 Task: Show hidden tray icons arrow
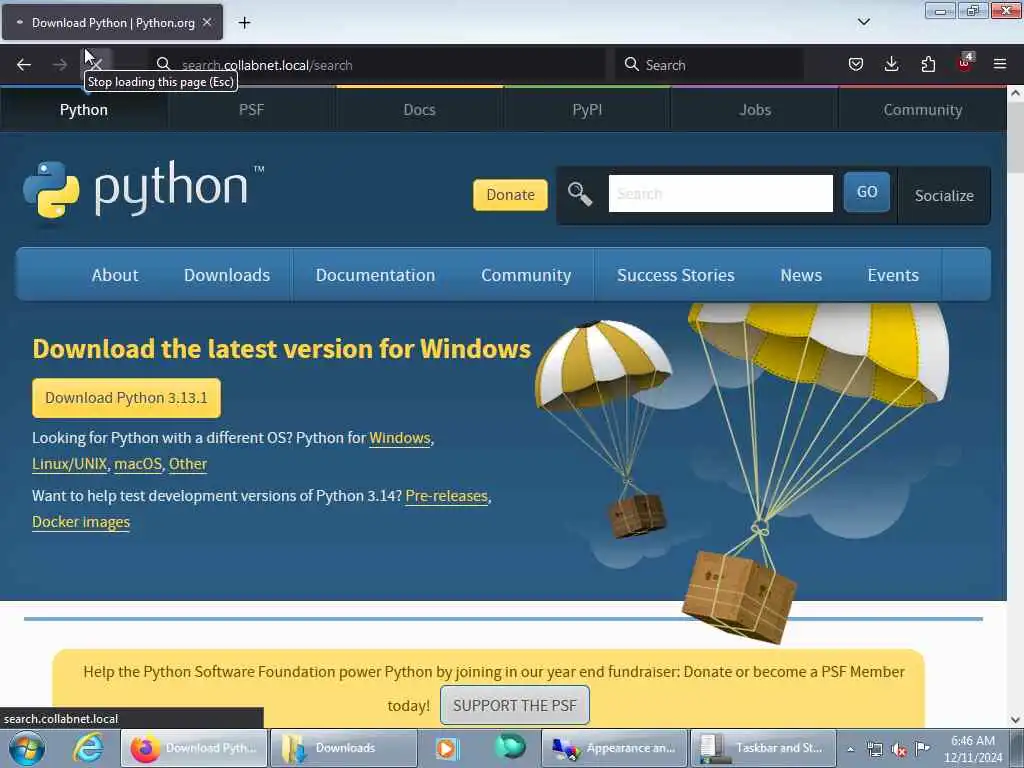click(x=850, y=749)
